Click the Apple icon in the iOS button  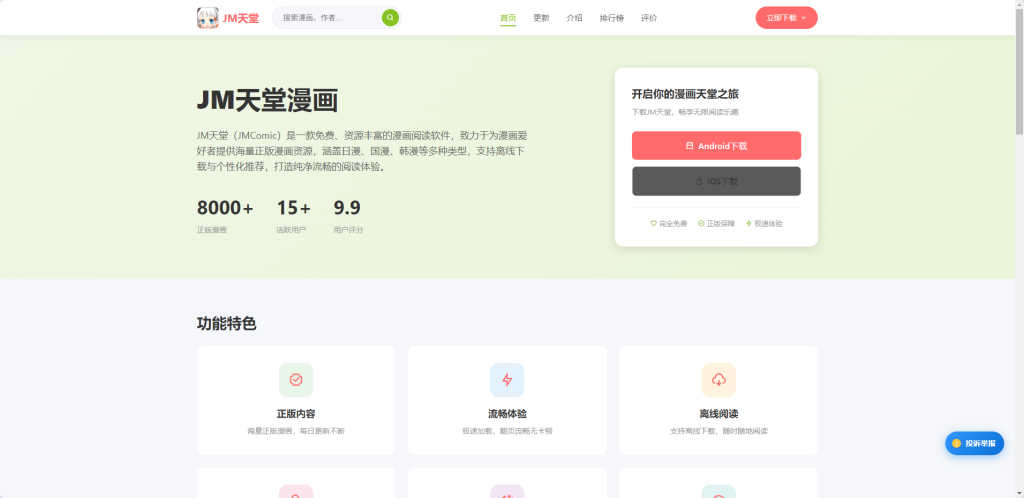699,181
